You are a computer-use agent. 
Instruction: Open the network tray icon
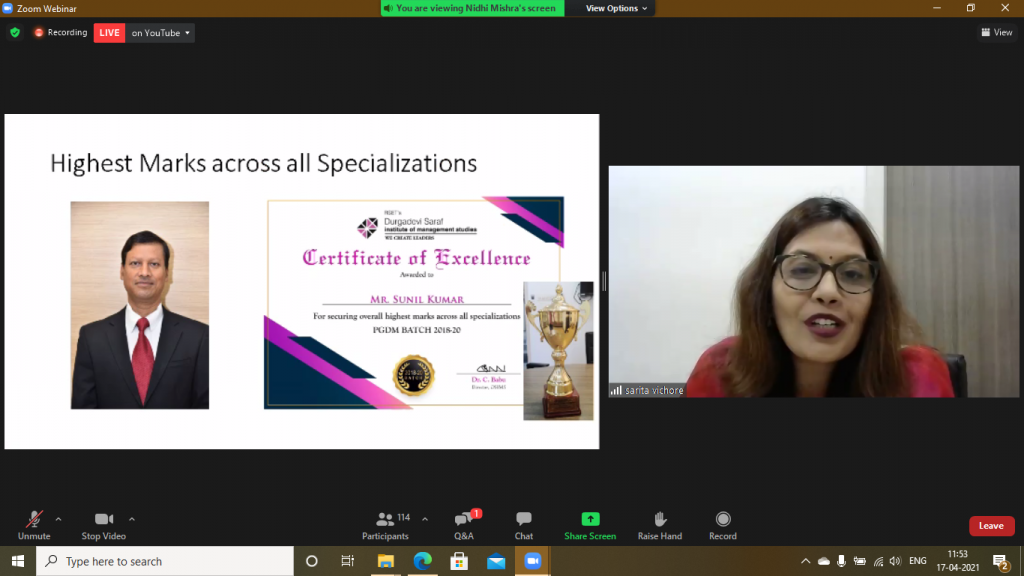878,561
